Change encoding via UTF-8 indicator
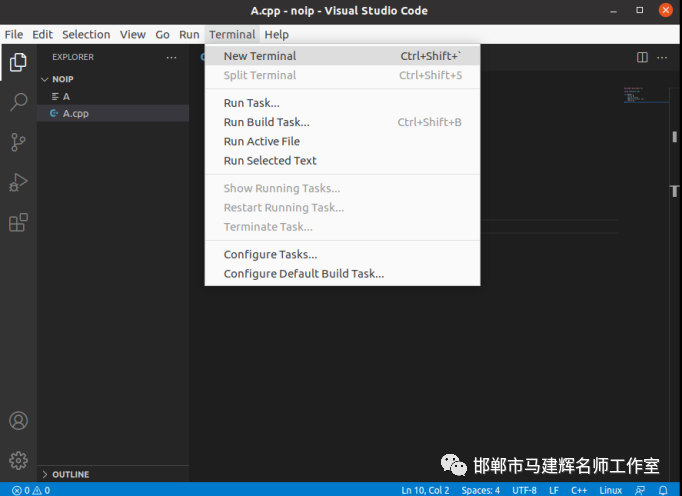Viewport: 682px width, 496px height. 524,490
